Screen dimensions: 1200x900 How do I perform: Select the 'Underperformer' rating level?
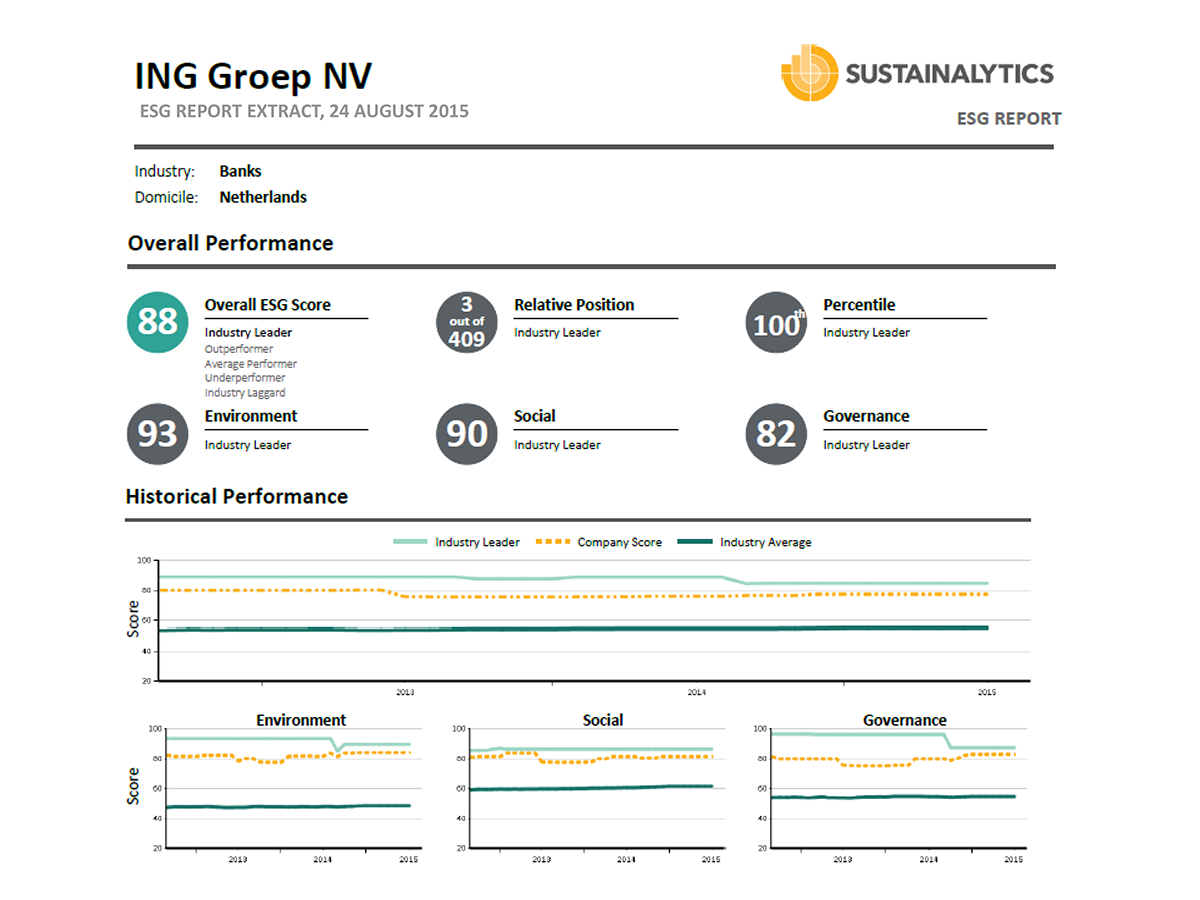(x=245, y=378)
